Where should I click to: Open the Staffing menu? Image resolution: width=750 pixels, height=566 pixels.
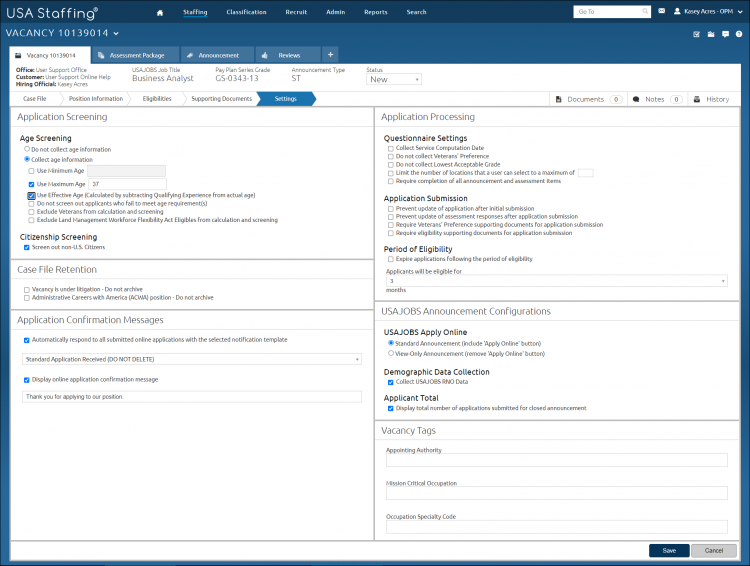point(195,12)
